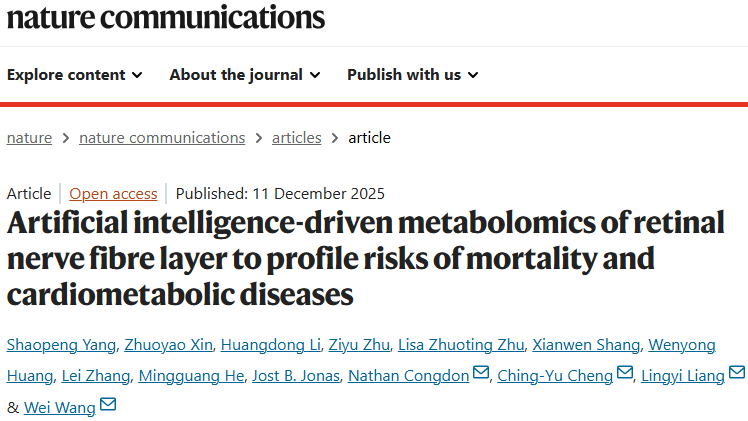Click mail icon after Lingyi Liang
This screenshot has width=748, height=421.
click(x=737, y=374)
